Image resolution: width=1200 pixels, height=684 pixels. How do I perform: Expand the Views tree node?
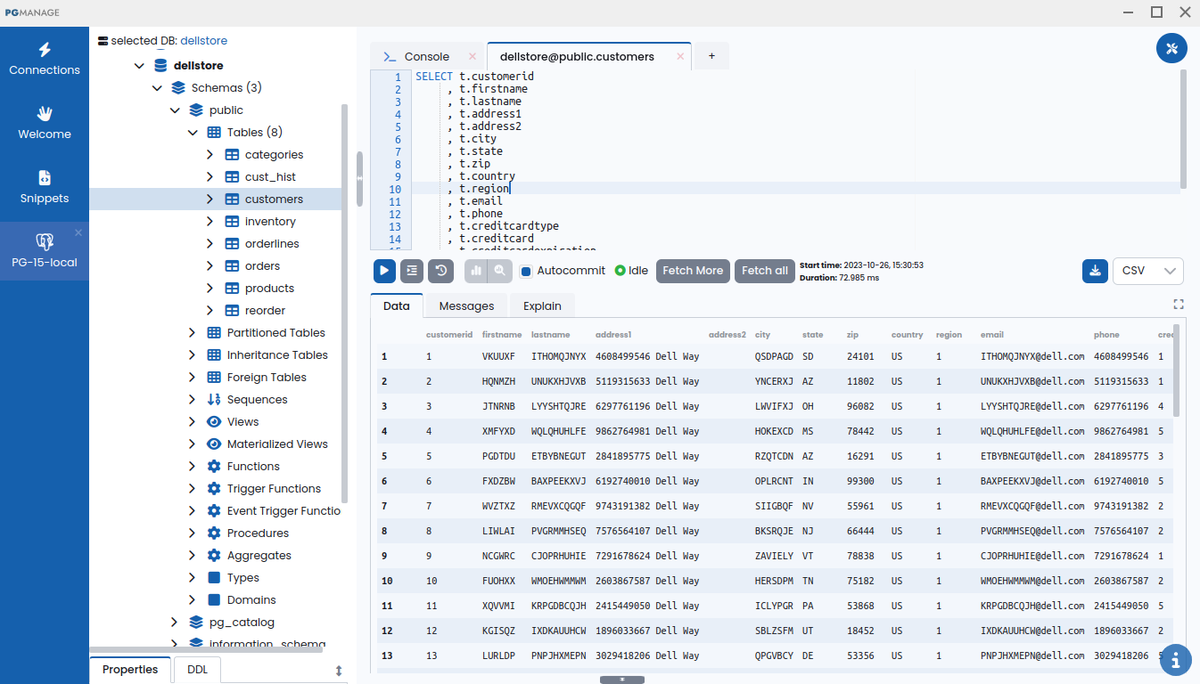click(x=192, y=422)
